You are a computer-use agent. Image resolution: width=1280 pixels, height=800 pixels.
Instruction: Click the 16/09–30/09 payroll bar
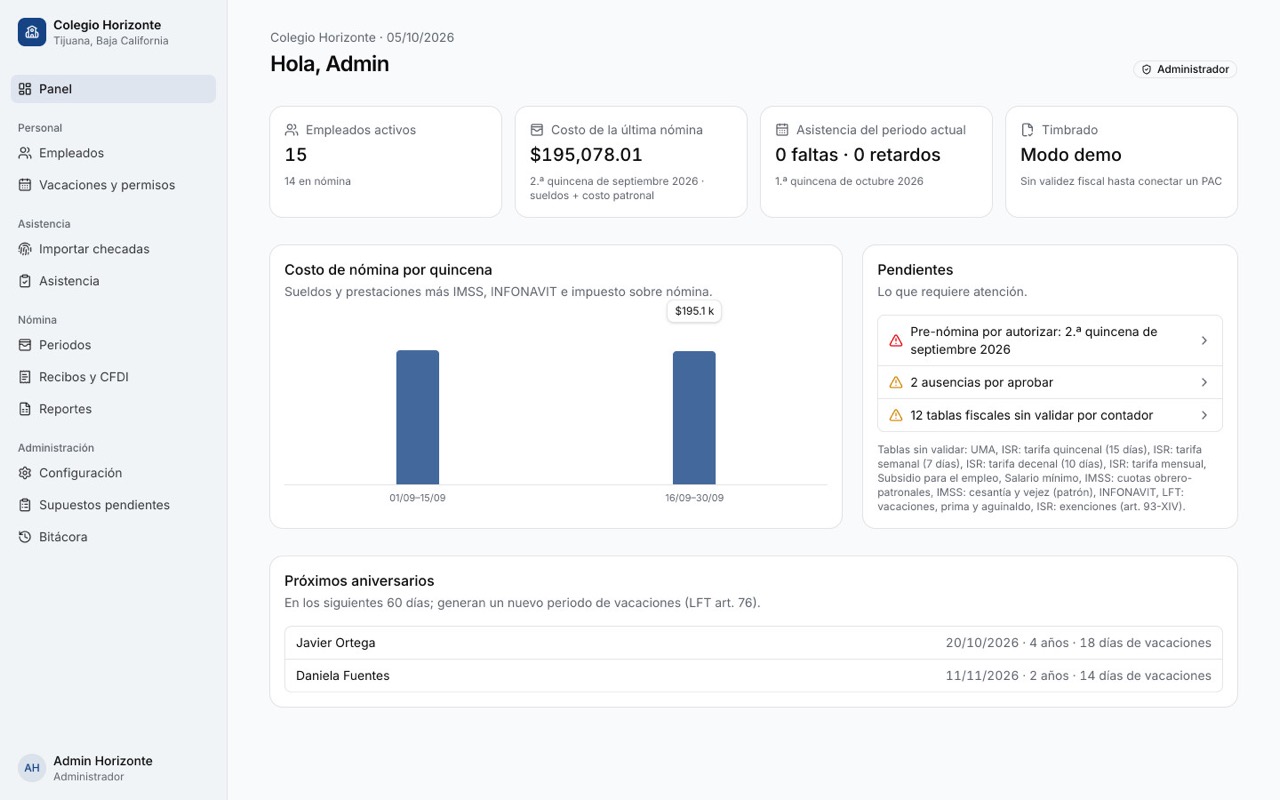pos(694,418)
